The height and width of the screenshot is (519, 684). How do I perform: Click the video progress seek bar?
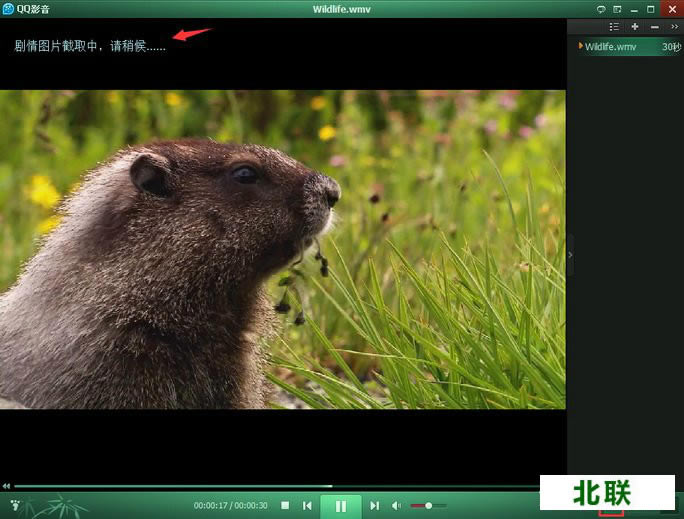[280, 486]
